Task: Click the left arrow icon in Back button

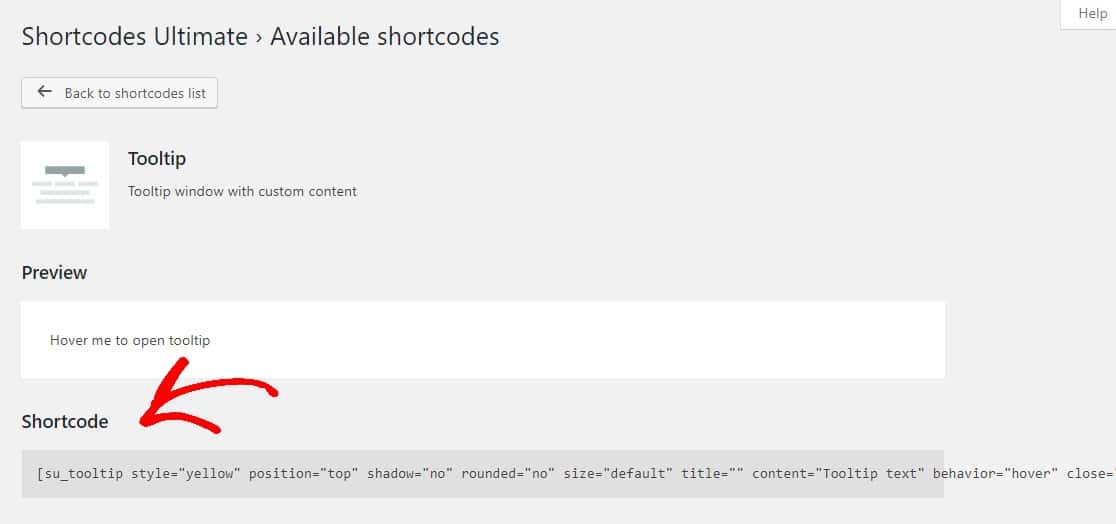Action: pos(45,91)
